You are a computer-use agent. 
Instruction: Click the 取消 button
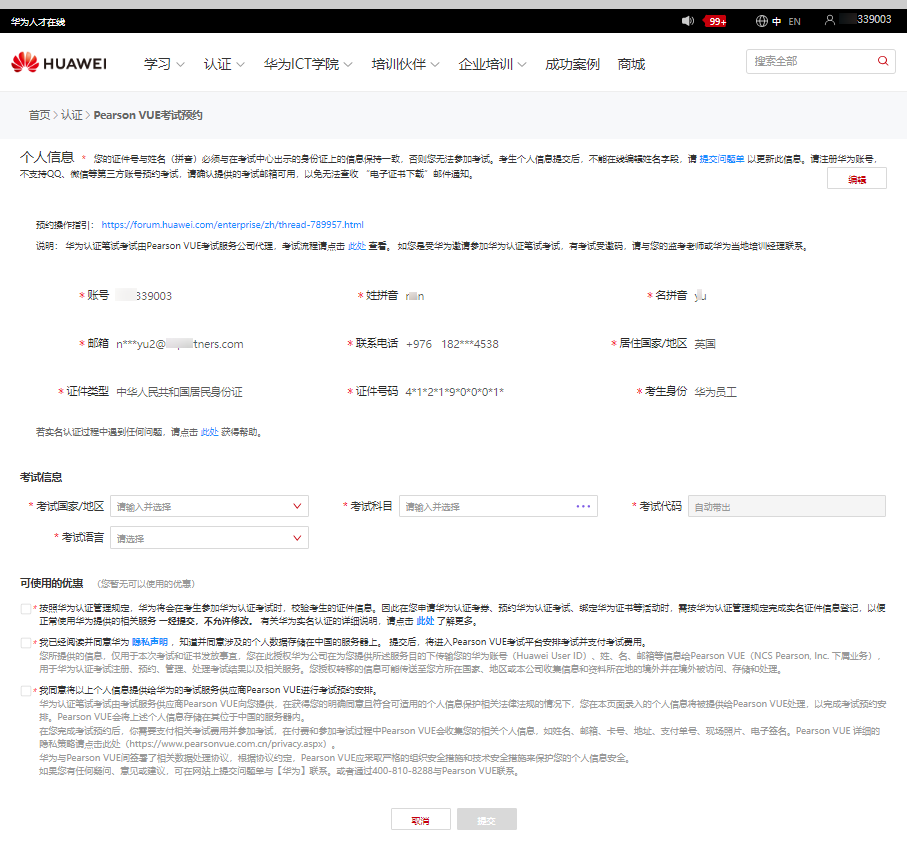(x=421, y=820)
